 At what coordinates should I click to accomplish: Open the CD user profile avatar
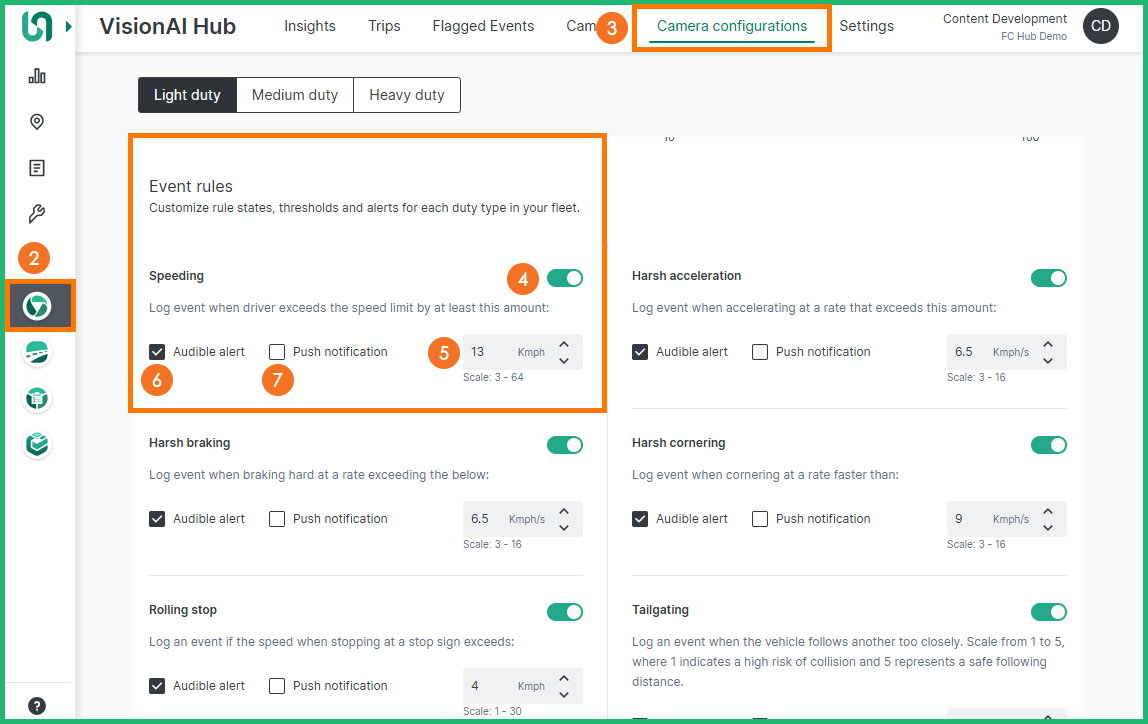1100,26
